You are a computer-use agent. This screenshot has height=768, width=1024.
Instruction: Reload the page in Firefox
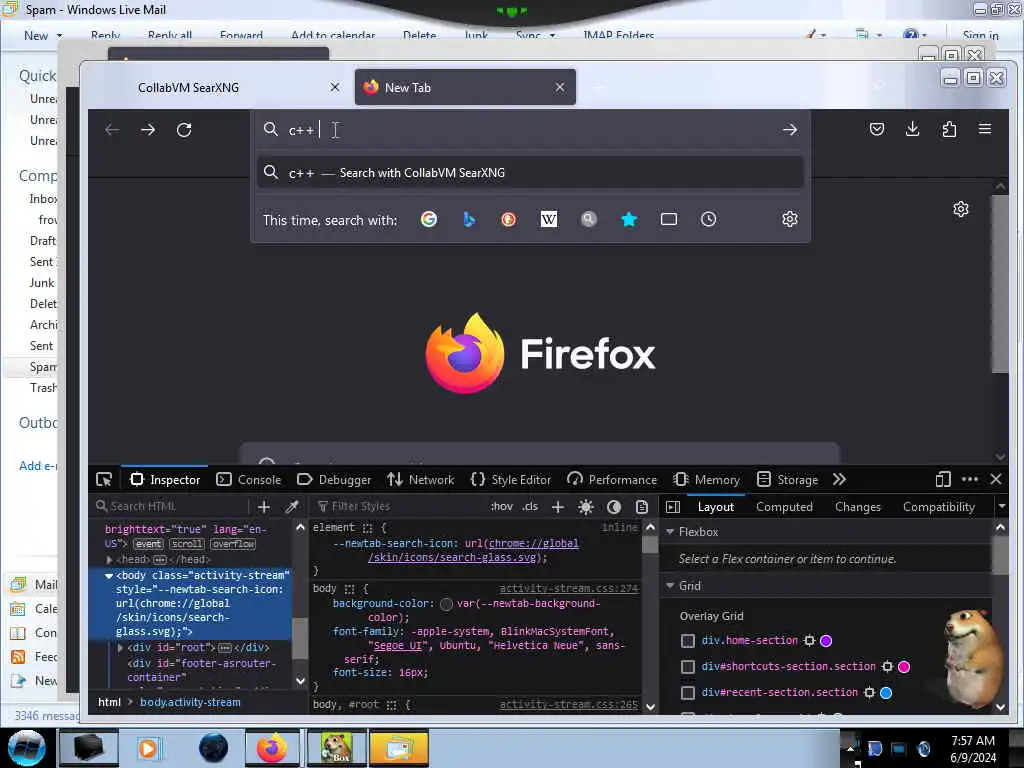[x=184, y=129]
